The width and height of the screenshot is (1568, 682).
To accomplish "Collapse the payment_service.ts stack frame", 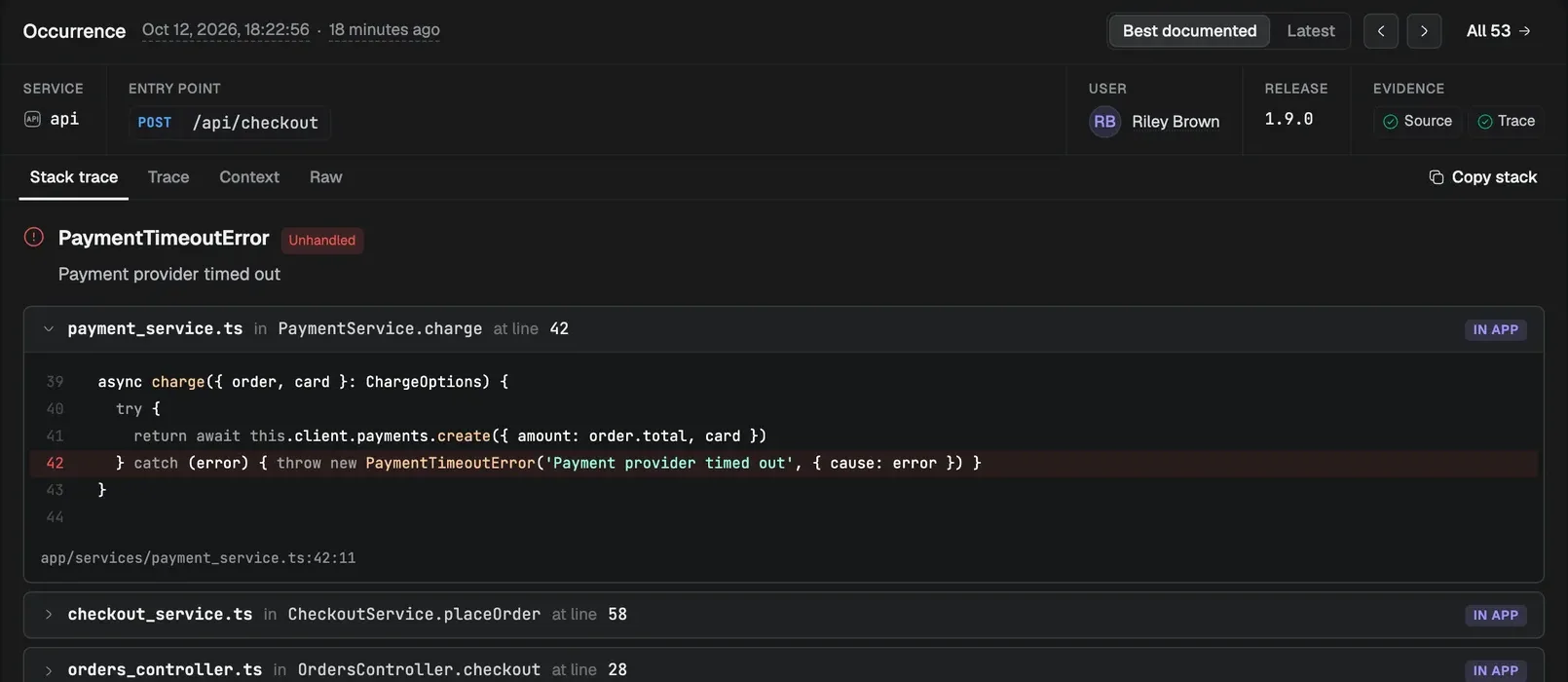I will [x=48, y=329].
